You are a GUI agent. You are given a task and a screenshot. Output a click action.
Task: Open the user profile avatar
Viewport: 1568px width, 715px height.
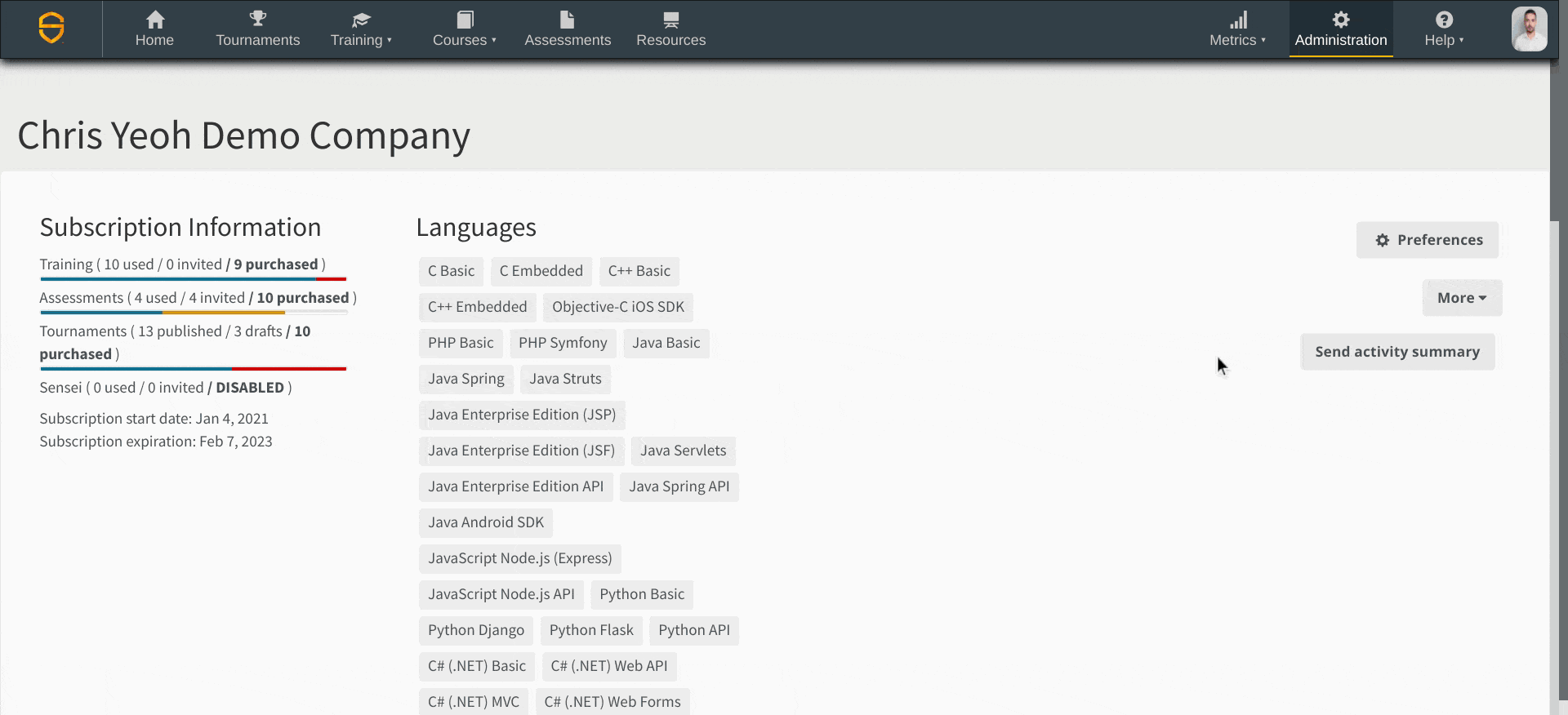pyautogui.click(x=1529, y=29)
